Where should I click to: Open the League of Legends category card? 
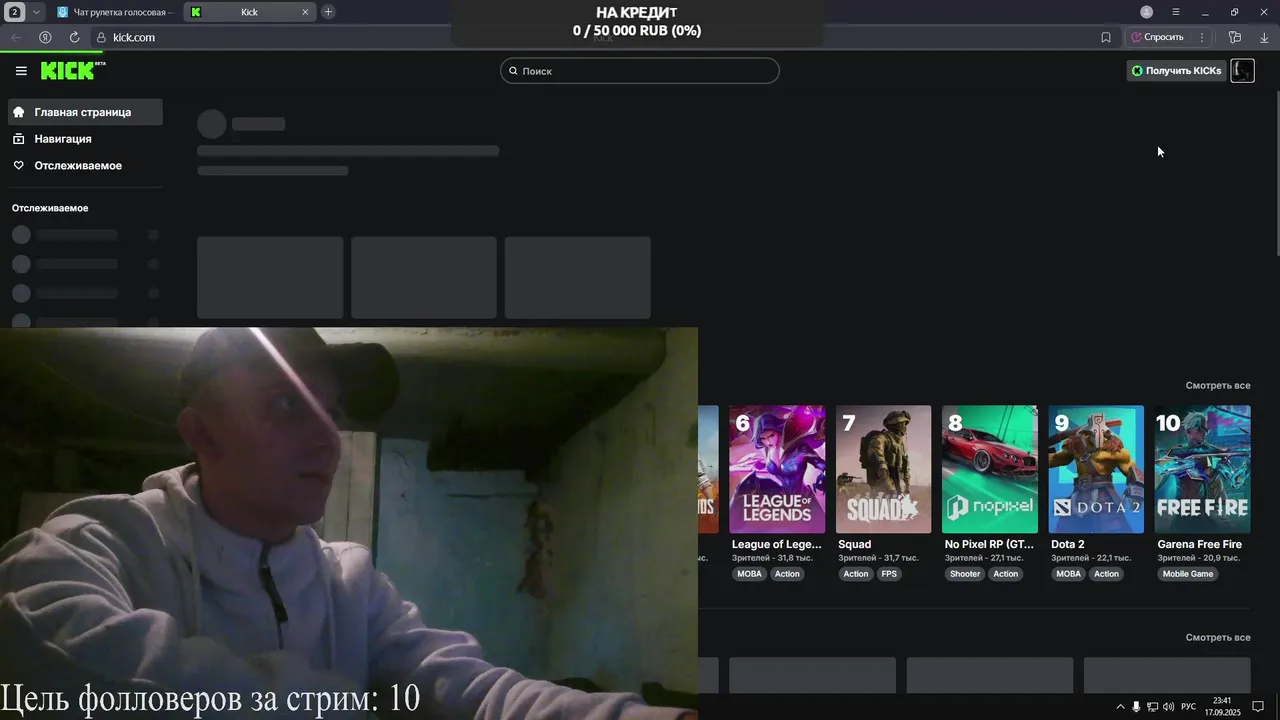[x=777, y=469]
